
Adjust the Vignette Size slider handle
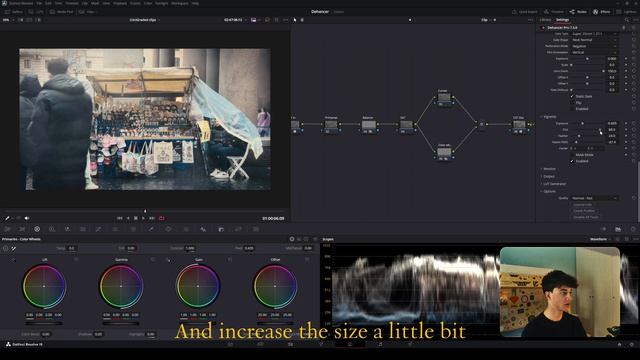point(600,129)
